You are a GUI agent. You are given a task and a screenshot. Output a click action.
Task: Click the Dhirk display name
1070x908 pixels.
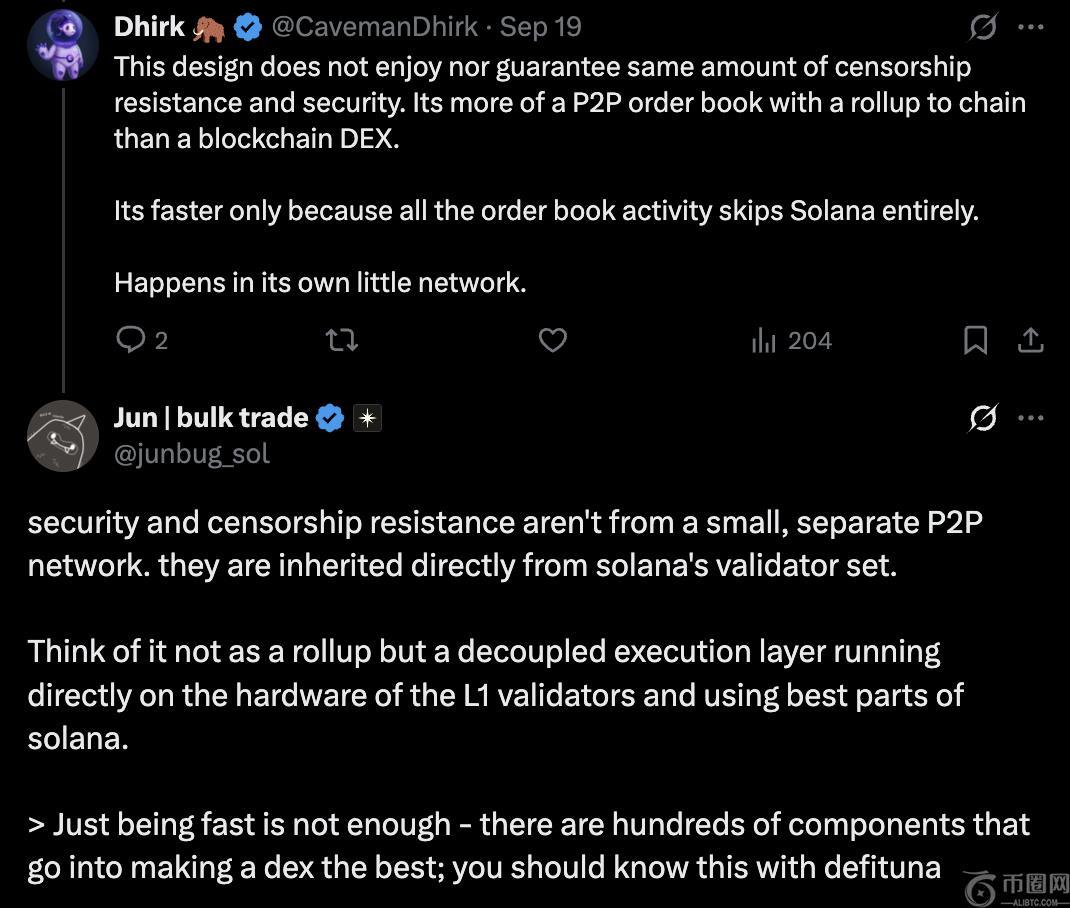click(x=149, y=27)
